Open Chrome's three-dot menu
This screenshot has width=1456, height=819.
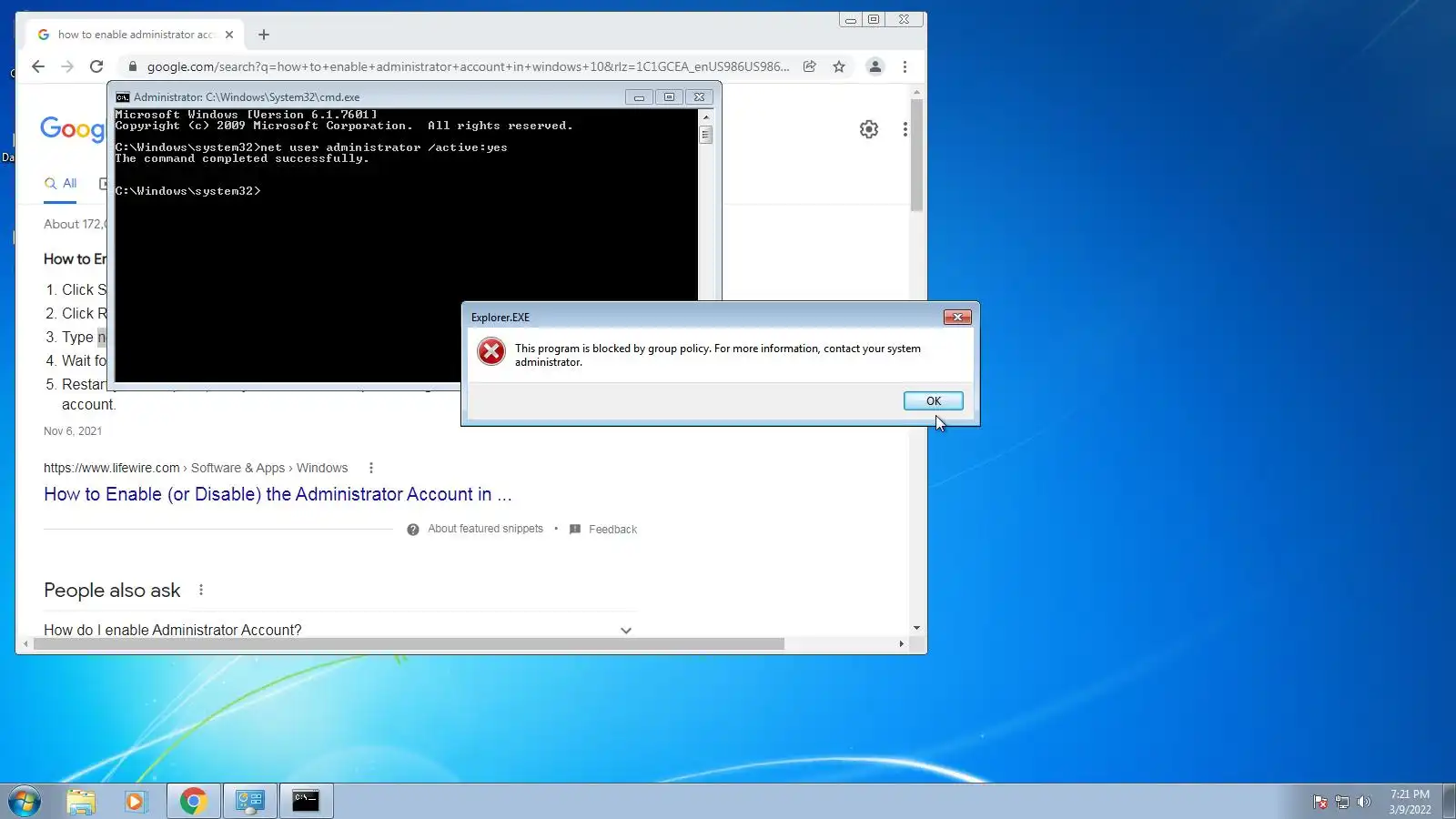[905, 66]
